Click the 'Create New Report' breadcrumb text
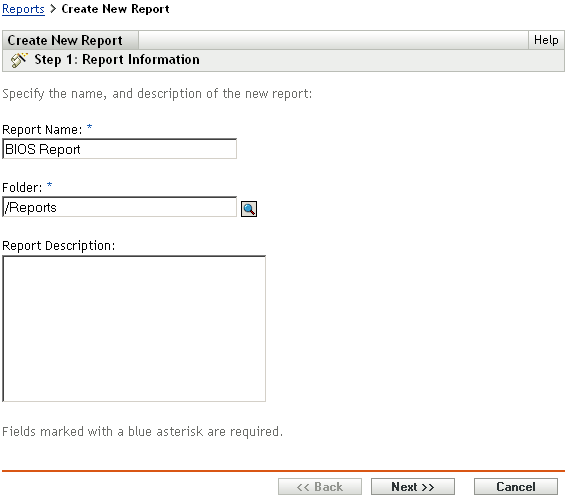This screenshot has height=503, width=570. pyautogui.click(x=115, y=9)
